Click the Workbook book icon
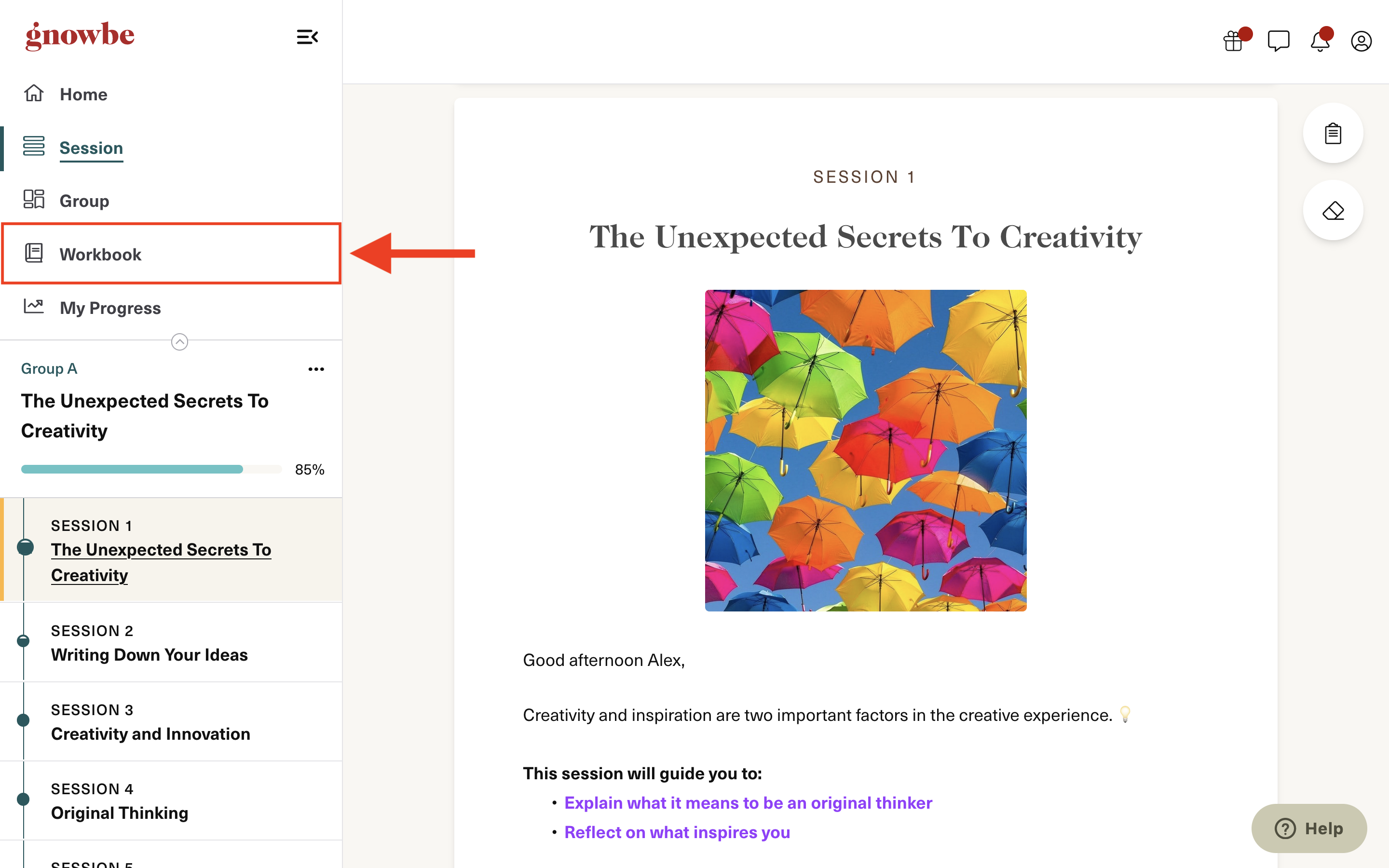The height and width of the screenshot is (868, 1389). click(x=34, y=253)
